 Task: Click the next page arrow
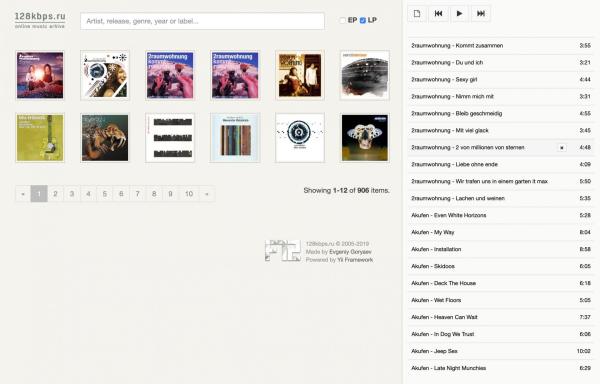(207, 194)
